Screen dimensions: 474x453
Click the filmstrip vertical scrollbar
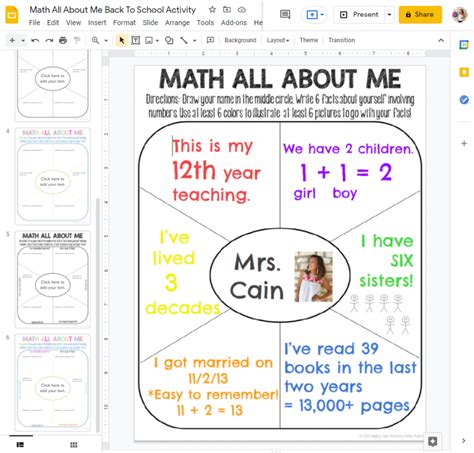tap(98, 315)
